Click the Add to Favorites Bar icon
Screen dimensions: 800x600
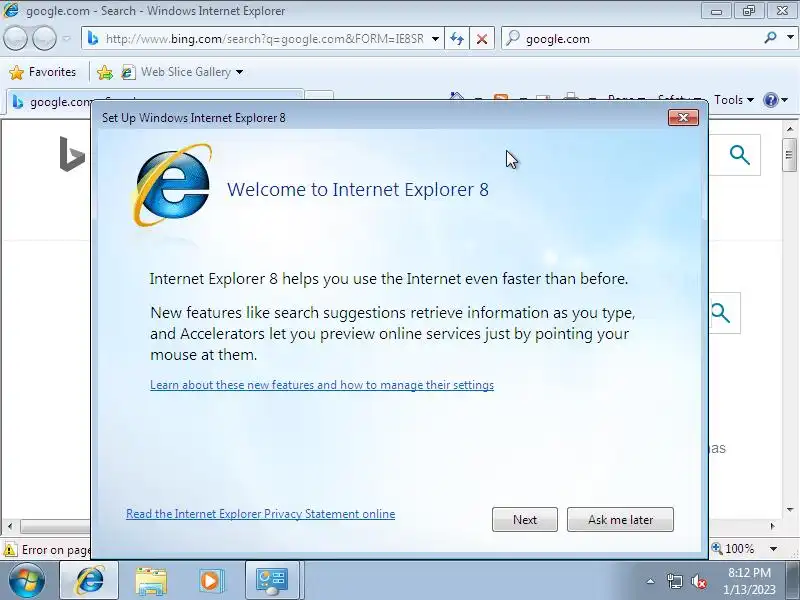pos(105,72)
